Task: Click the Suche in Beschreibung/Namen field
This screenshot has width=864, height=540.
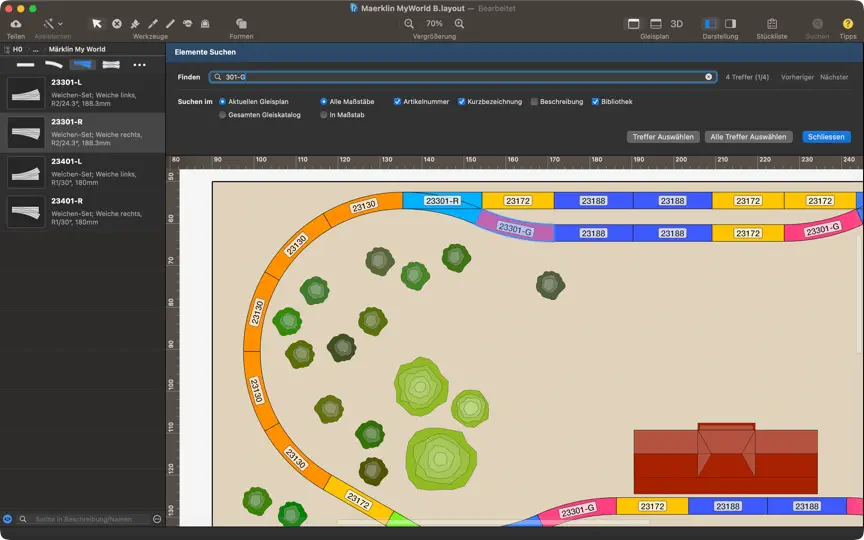Action: tap(89, 519)
